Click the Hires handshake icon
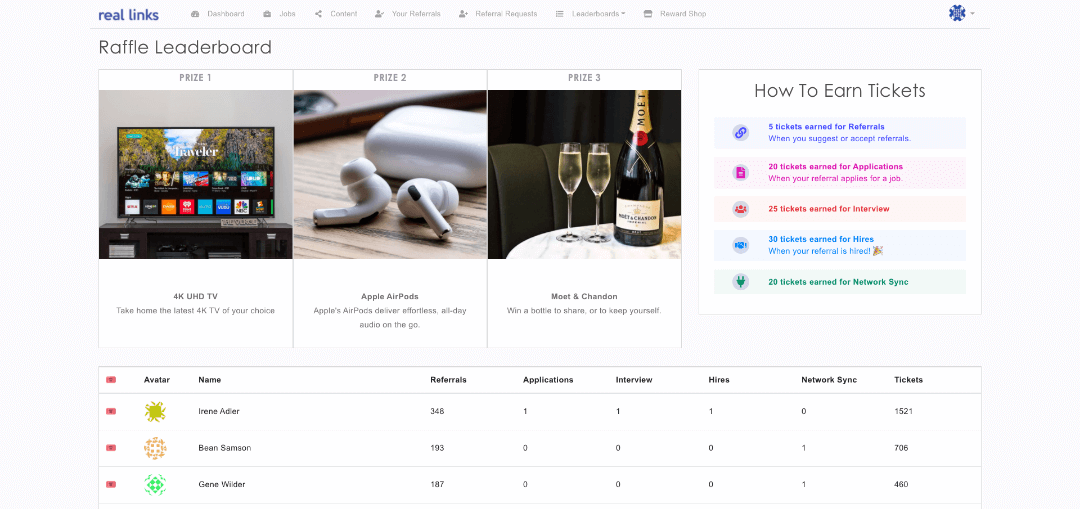Screen dimensions: 1080x509 (x=740, y=246)
